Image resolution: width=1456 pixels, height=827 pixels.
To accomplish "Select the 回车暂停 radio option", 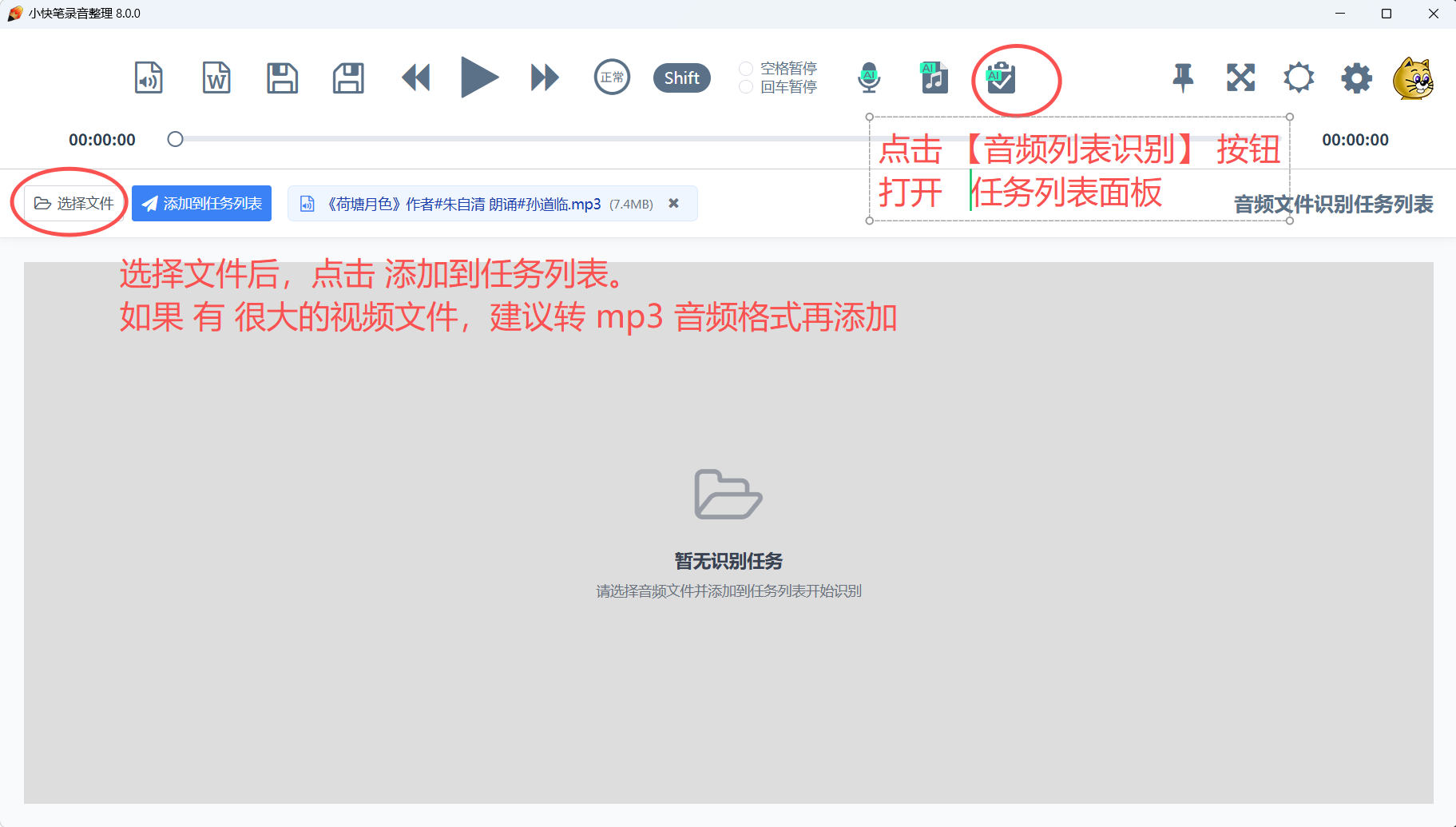I will pos(746,87).
